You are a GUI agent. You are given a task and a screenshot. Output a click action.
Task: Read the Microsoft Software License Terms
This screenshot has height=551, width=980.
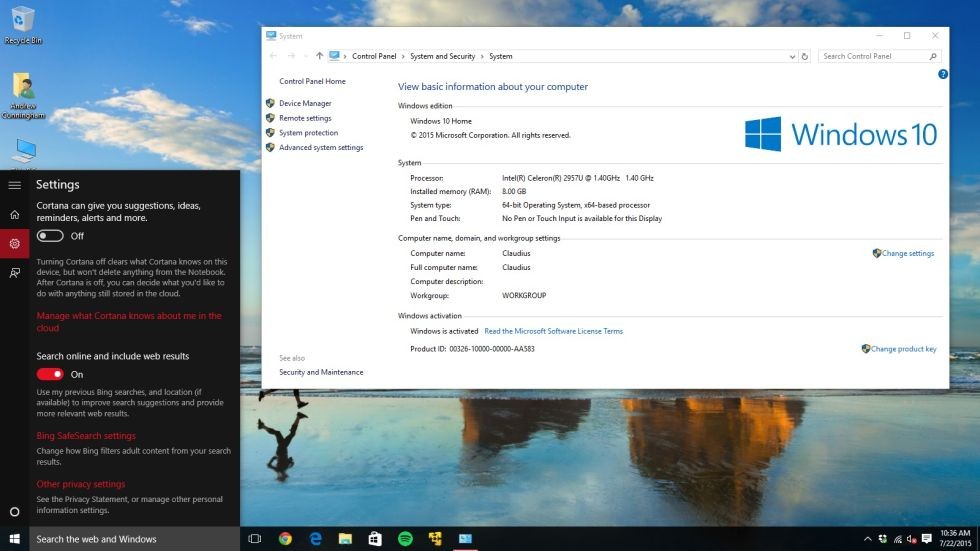click(553, 331)
